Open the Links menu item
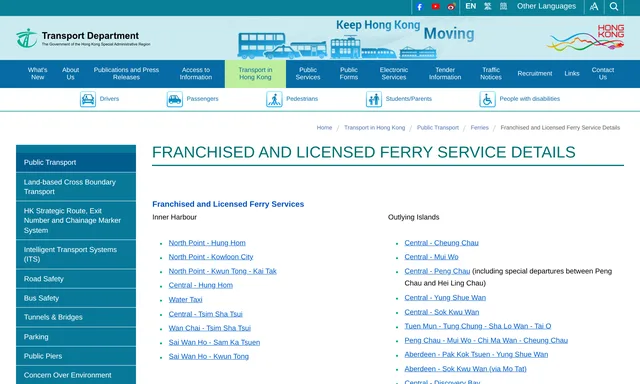640x384 pixels. point(572,74)
